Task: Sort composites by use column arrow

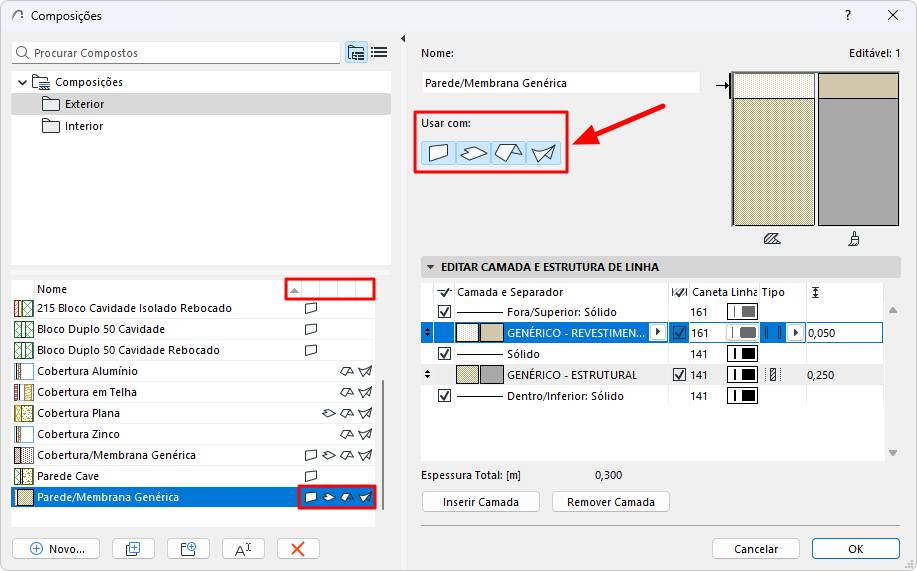Action: (x=295, y=290)
